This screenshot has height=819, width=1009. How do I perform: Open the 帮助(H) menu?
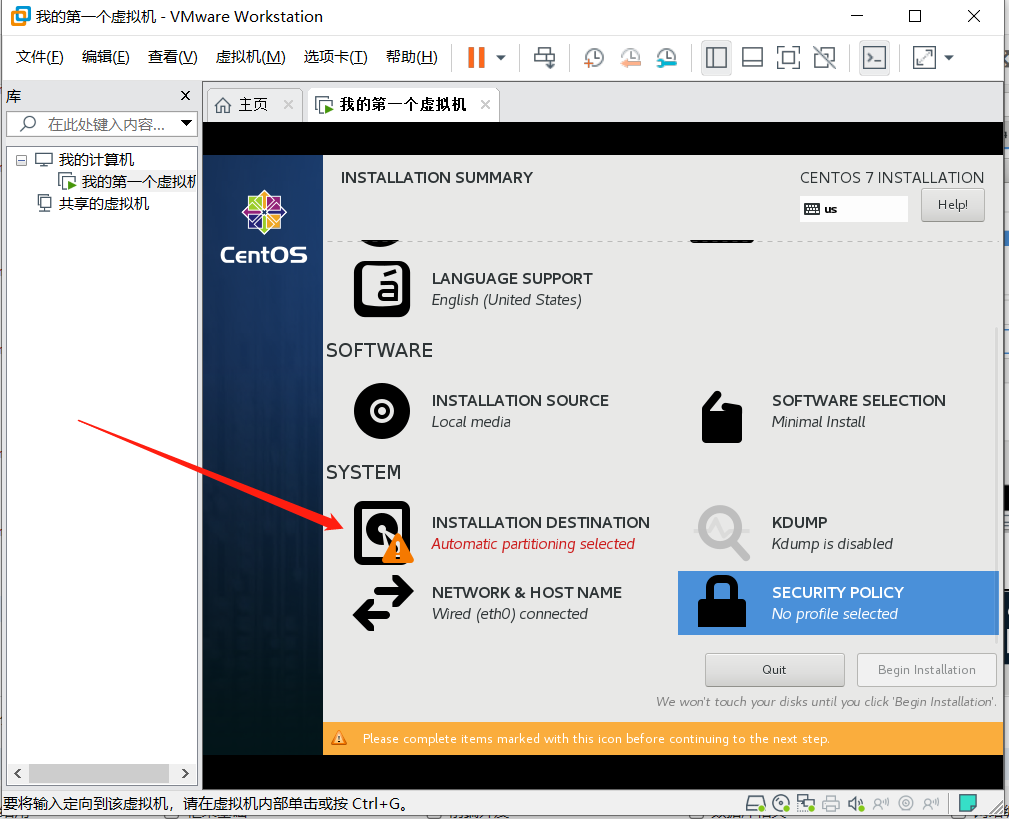412,57
